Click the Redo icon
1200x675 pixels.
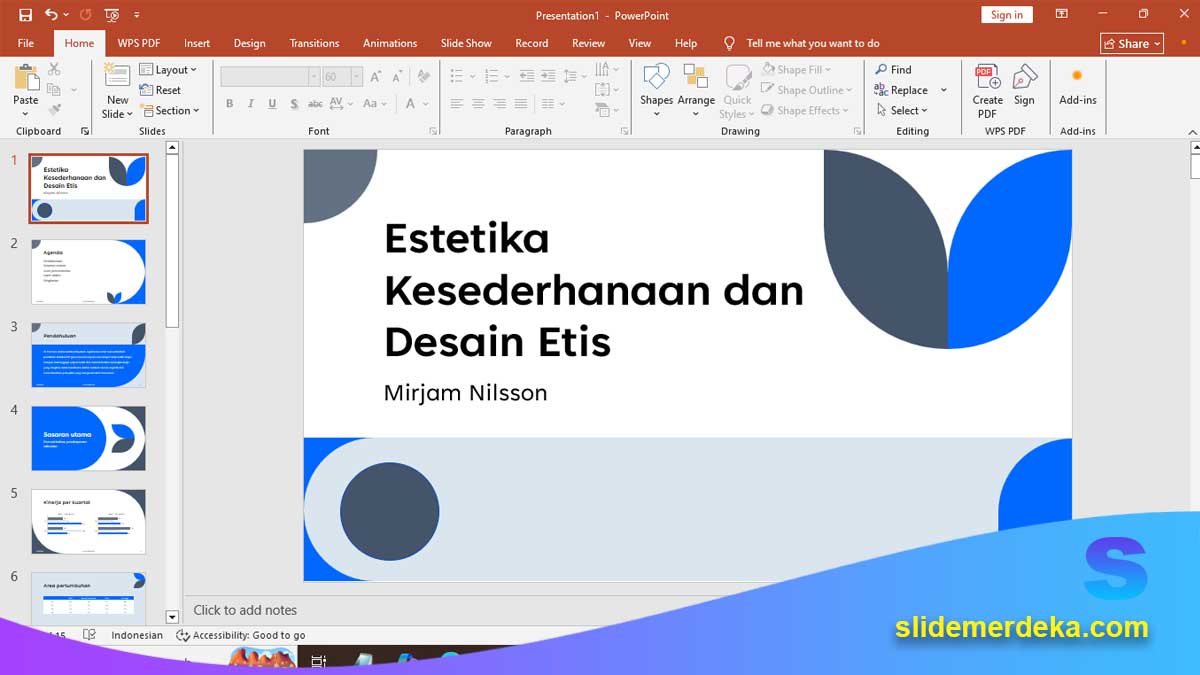85,15
